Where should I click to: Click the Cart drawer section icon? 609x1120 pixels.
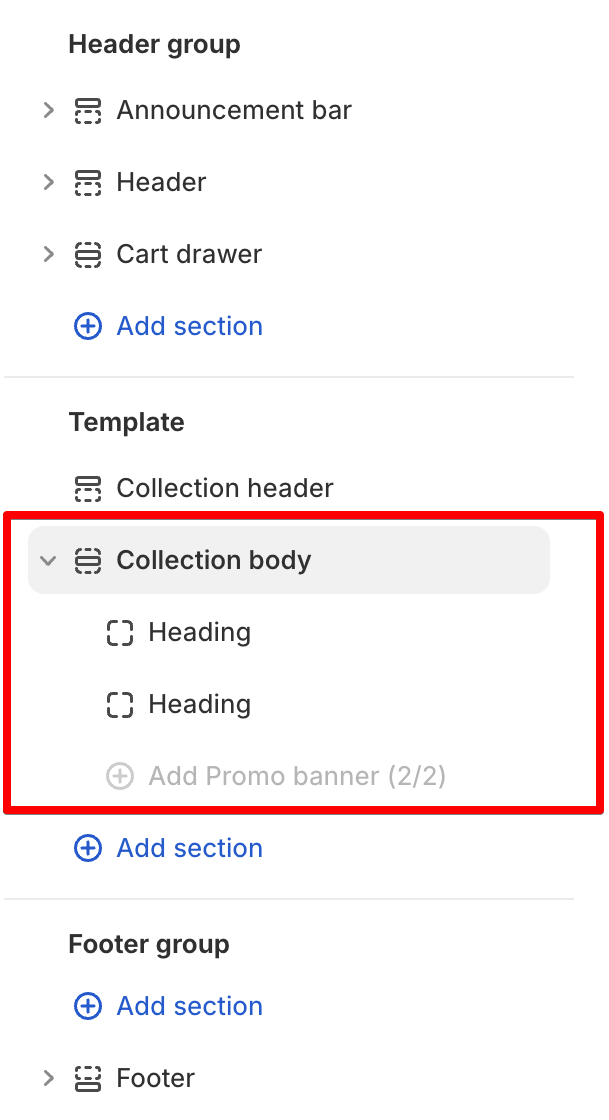[88, 254]
